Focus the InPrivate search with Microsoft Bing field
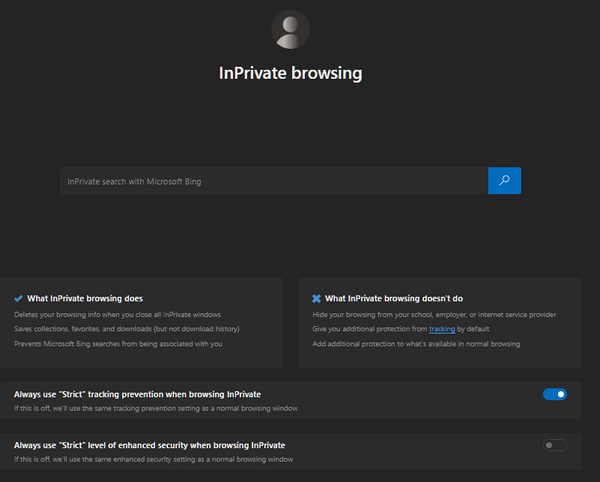Image resolution: width=600 pixels, height=482 pixels. pyautogui.click(x=274, y=181)
